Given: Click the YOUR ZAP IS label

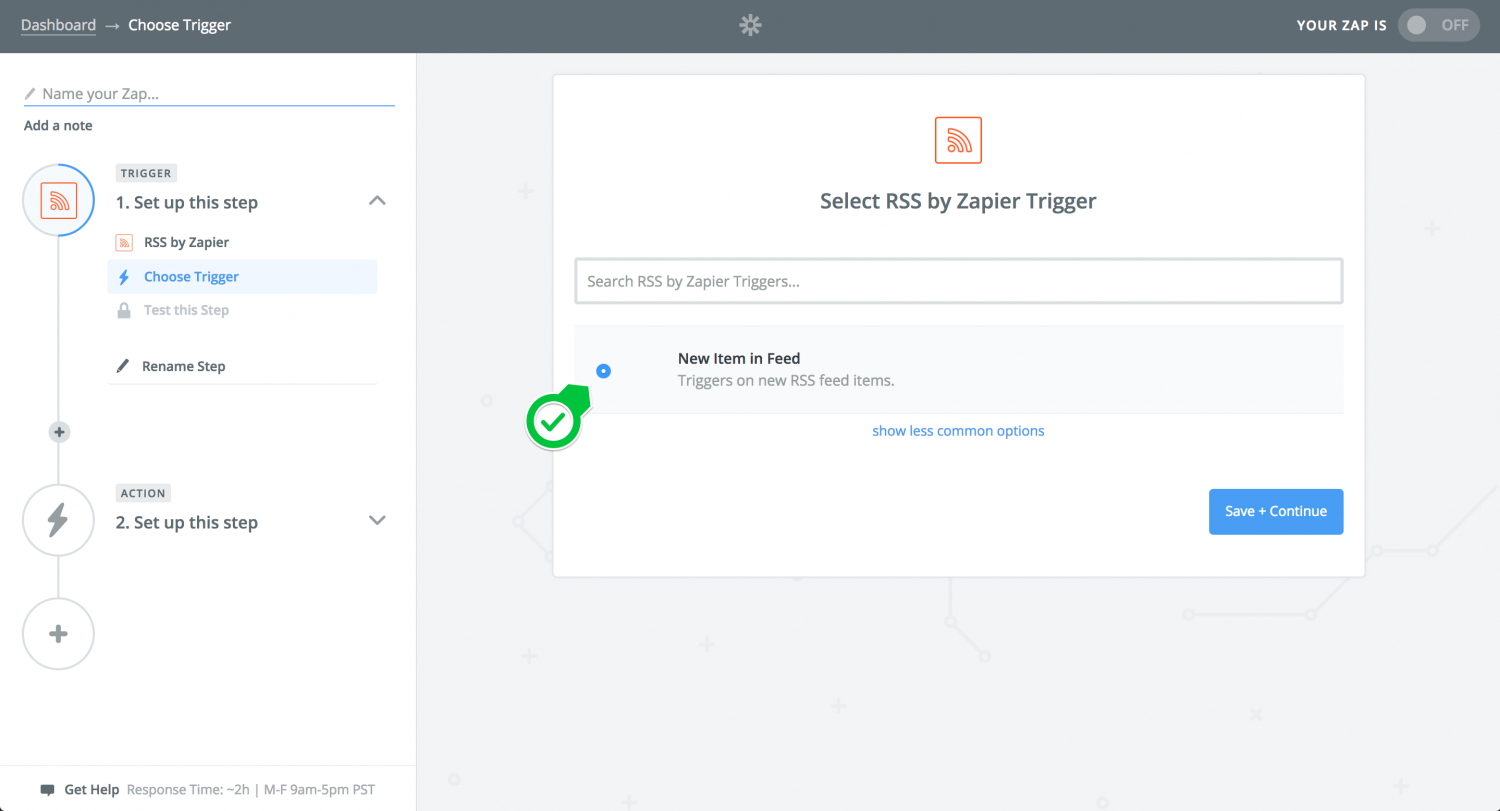Looking at the screenshot, I should click(1341, 26).
